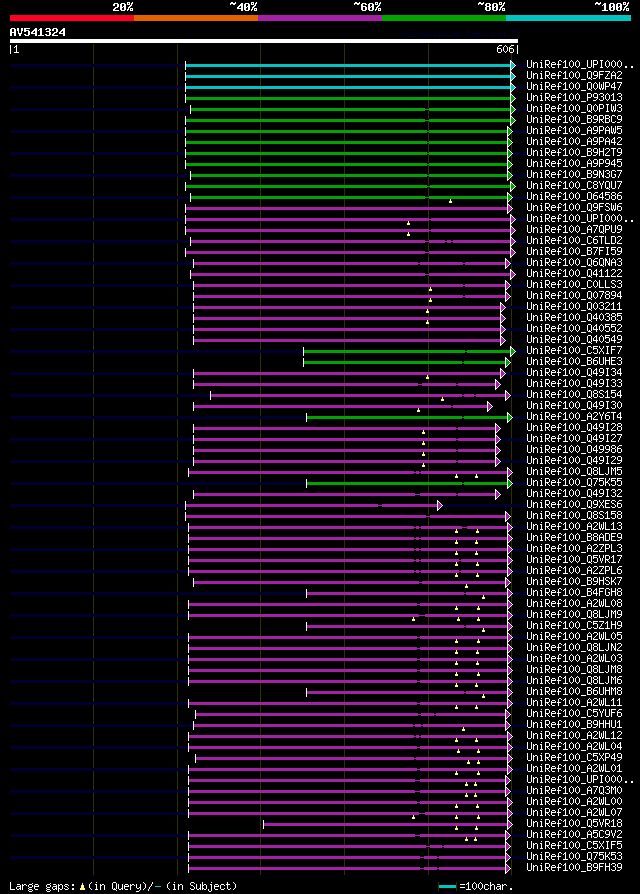Click the green alignment bar for C5XIF7

[407, 351]
